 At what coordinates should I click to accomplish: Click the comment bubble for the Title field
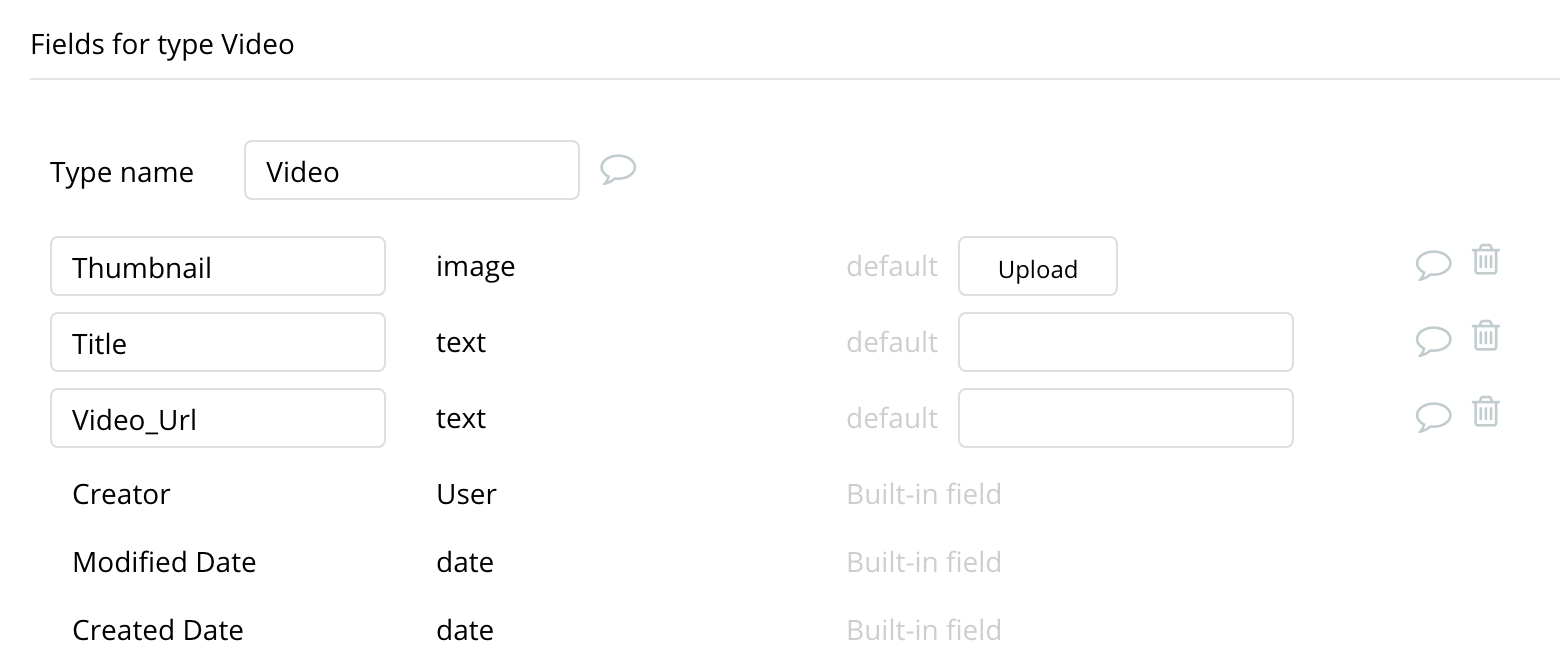[x=1434, y=340]
